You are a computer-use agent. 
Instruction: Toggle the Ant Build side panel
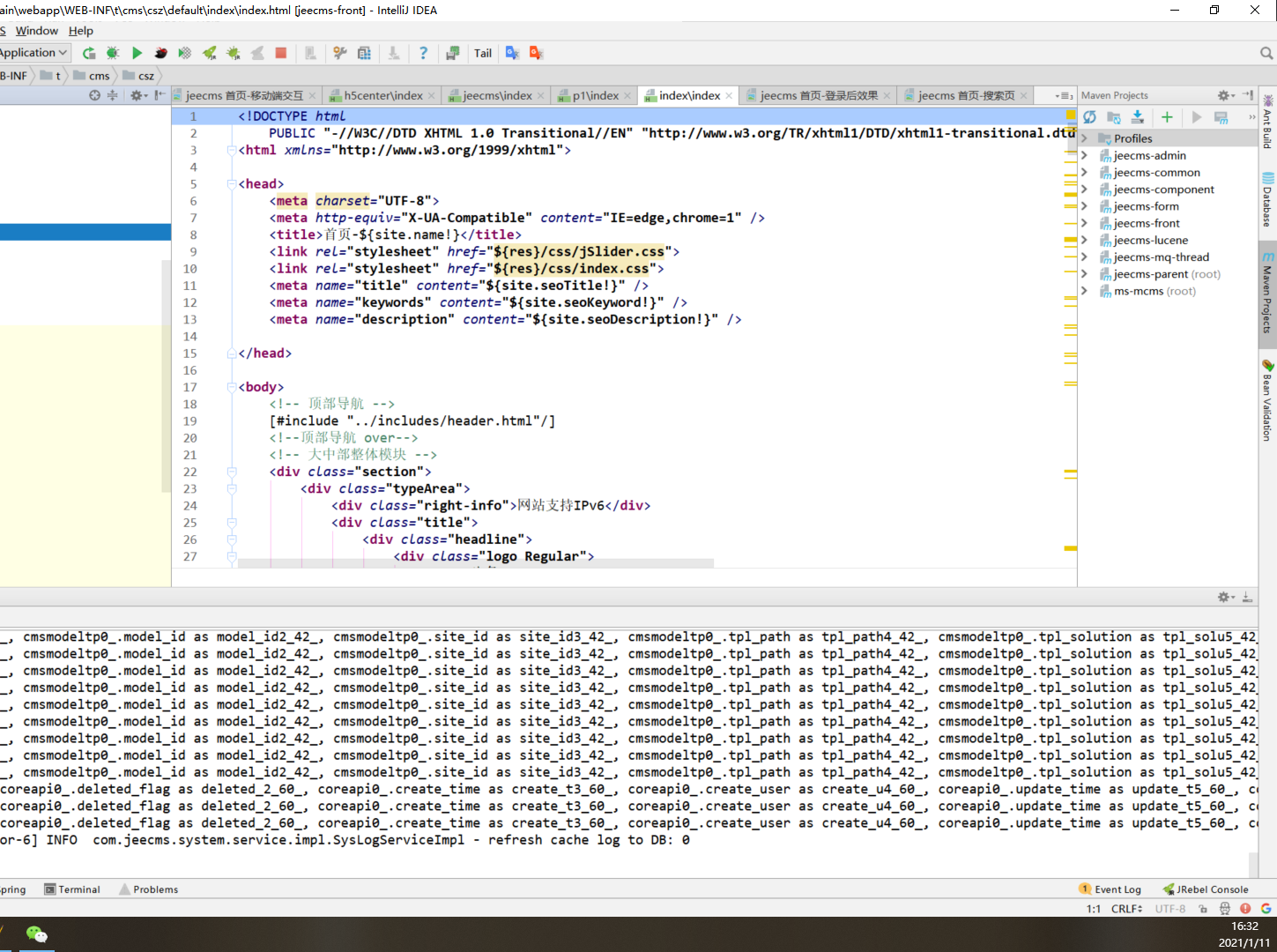pos(1267,122)
